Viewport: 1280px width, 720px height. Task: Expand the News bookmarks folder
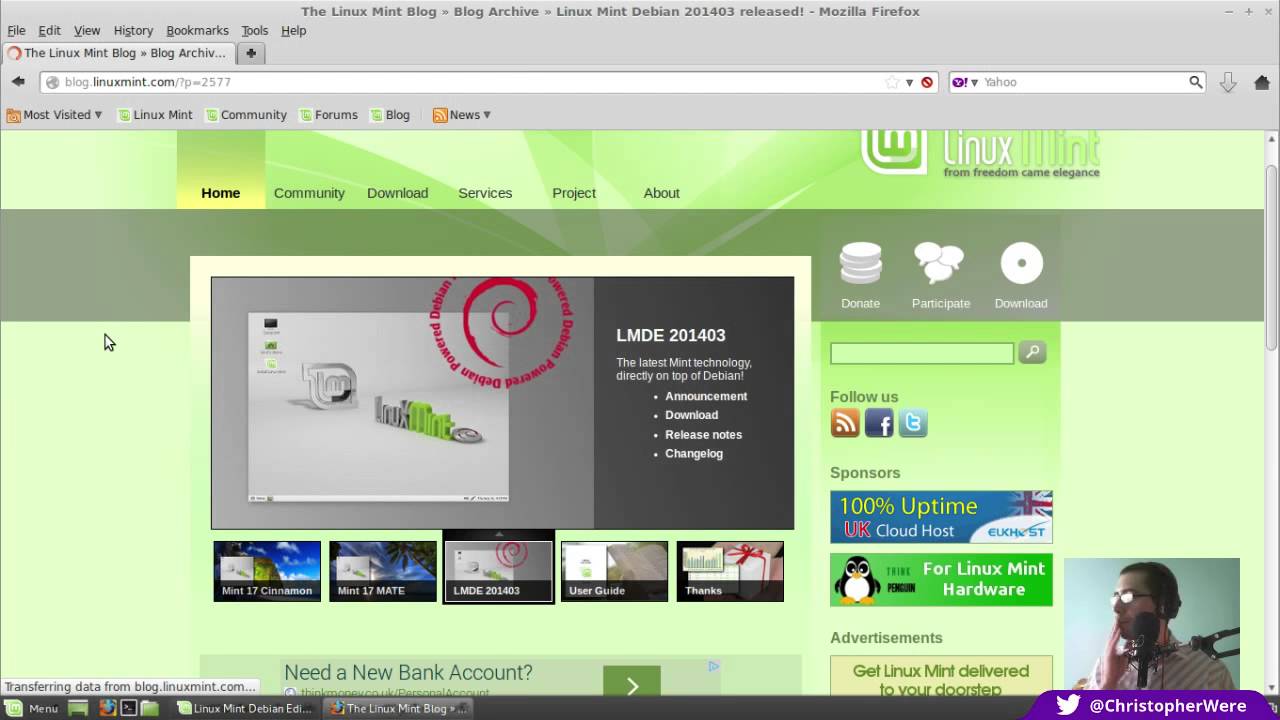pos(462,115)
